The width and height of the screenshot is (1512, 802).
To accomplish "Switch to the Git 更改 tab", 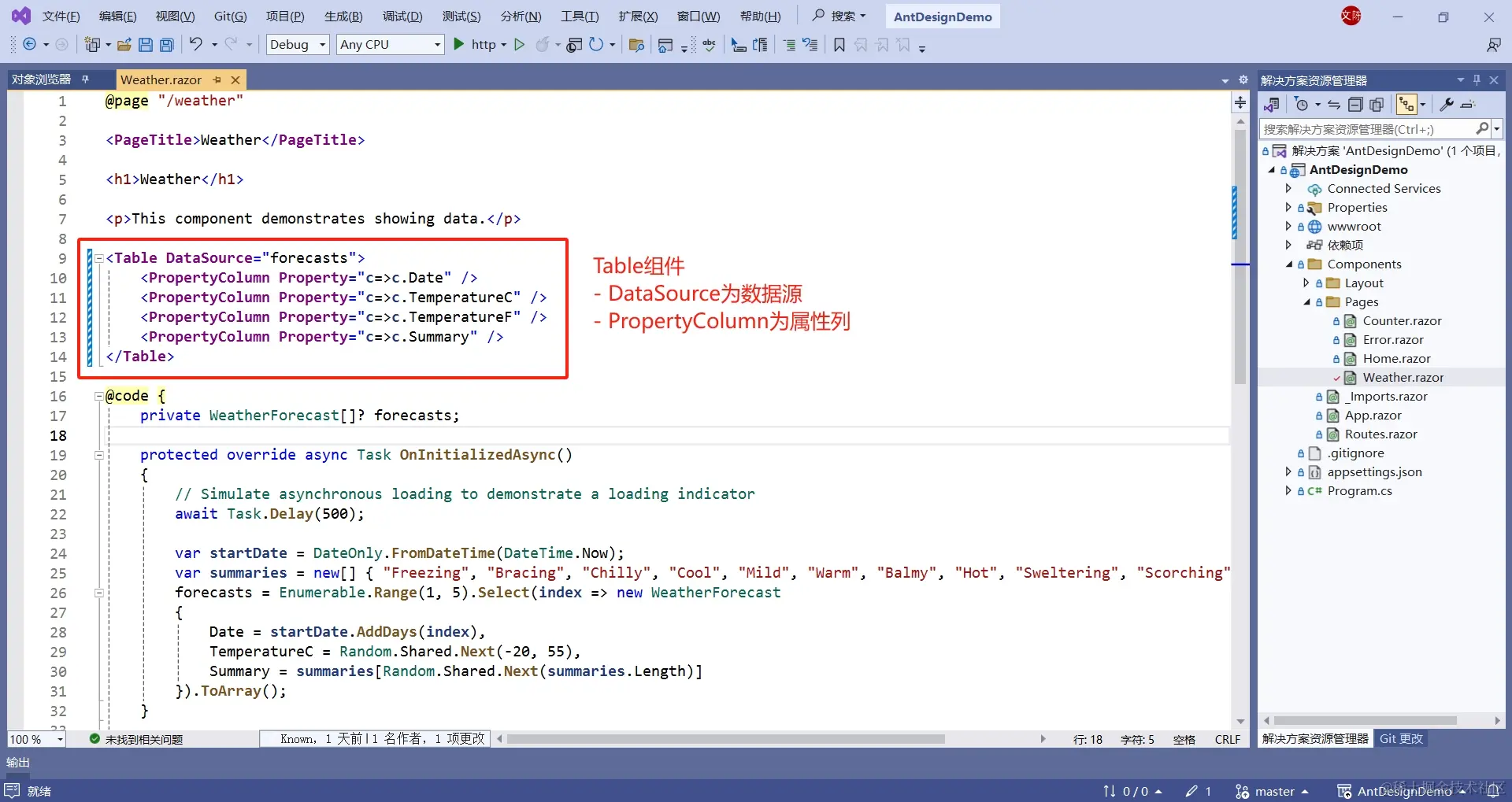I will [1401, 738].
